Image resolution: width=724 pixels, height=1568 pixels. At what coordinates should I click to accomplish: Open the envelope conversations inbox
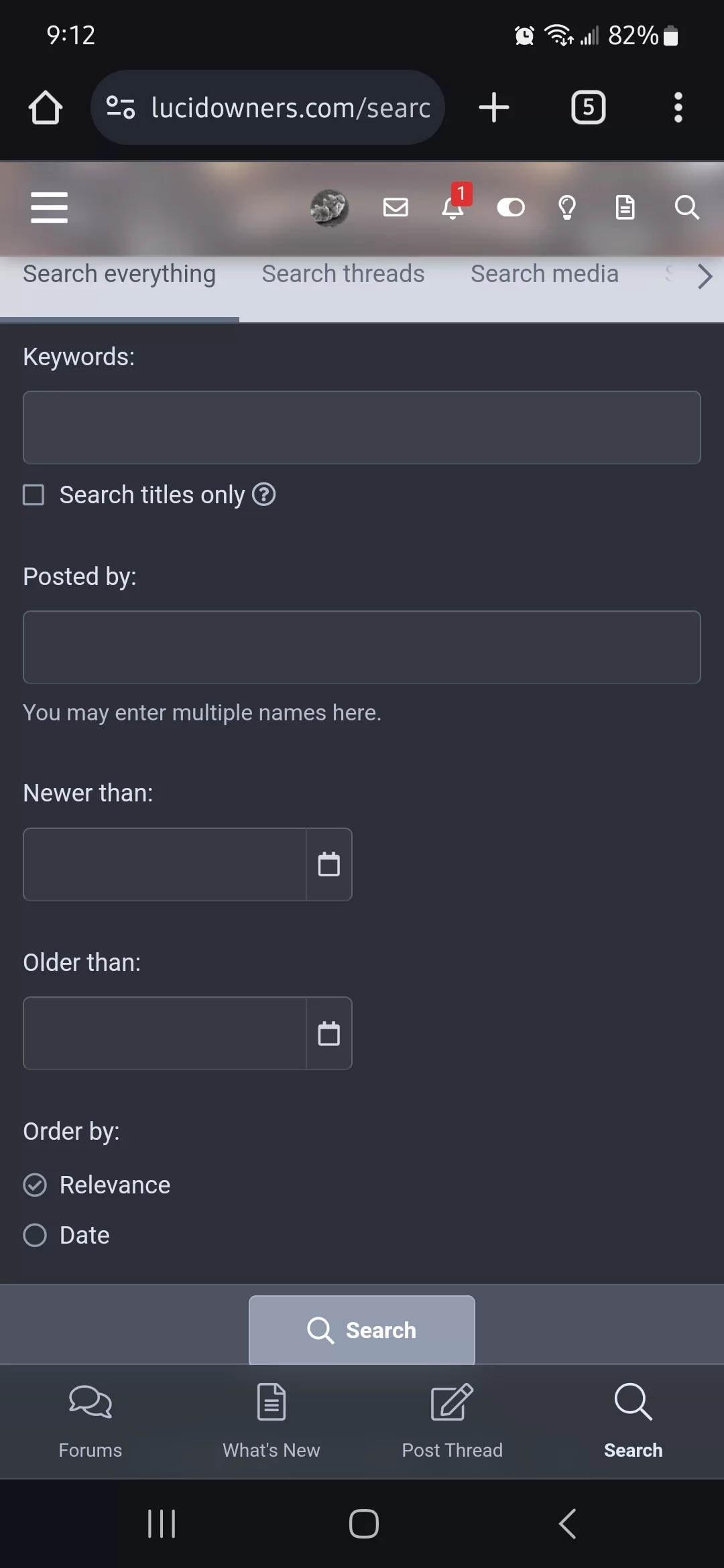point(396,208)
